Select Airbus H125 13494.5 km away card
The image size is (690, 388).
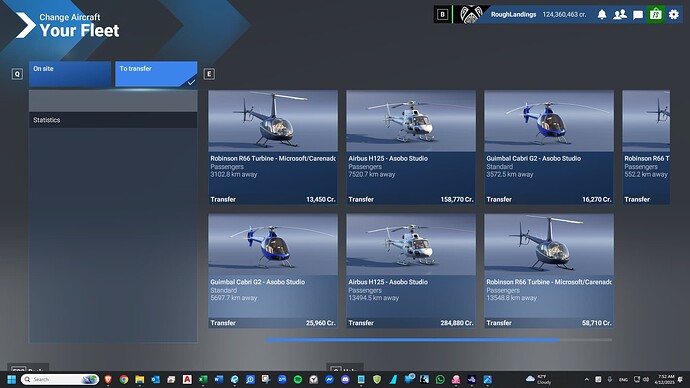click(411, 271)
